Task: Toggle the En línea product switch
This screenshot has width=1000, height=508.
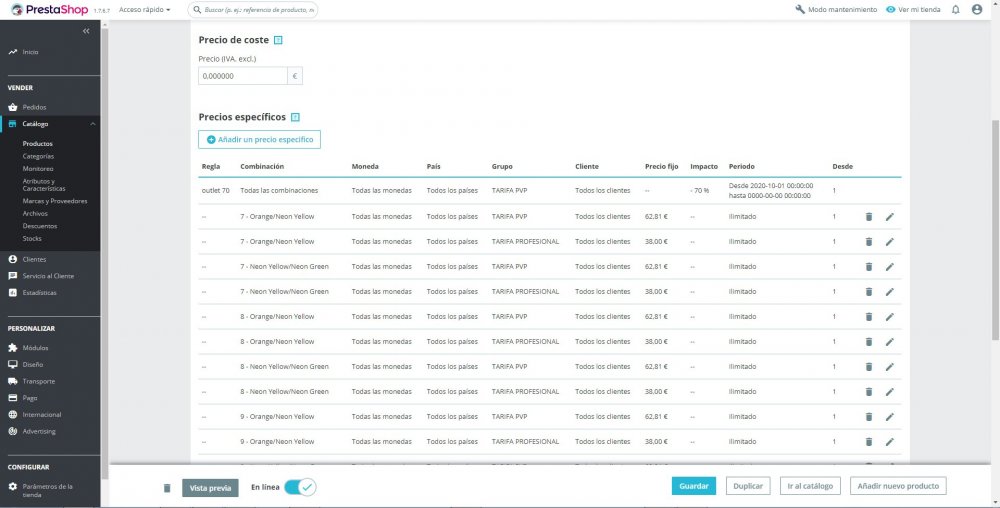Action: 300,487
